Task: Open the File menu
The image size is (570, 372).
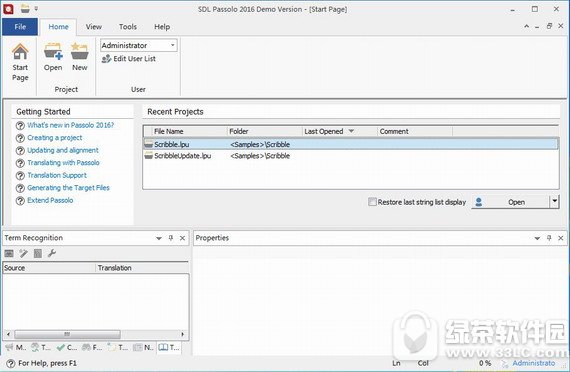Action: tap(20, 27)
